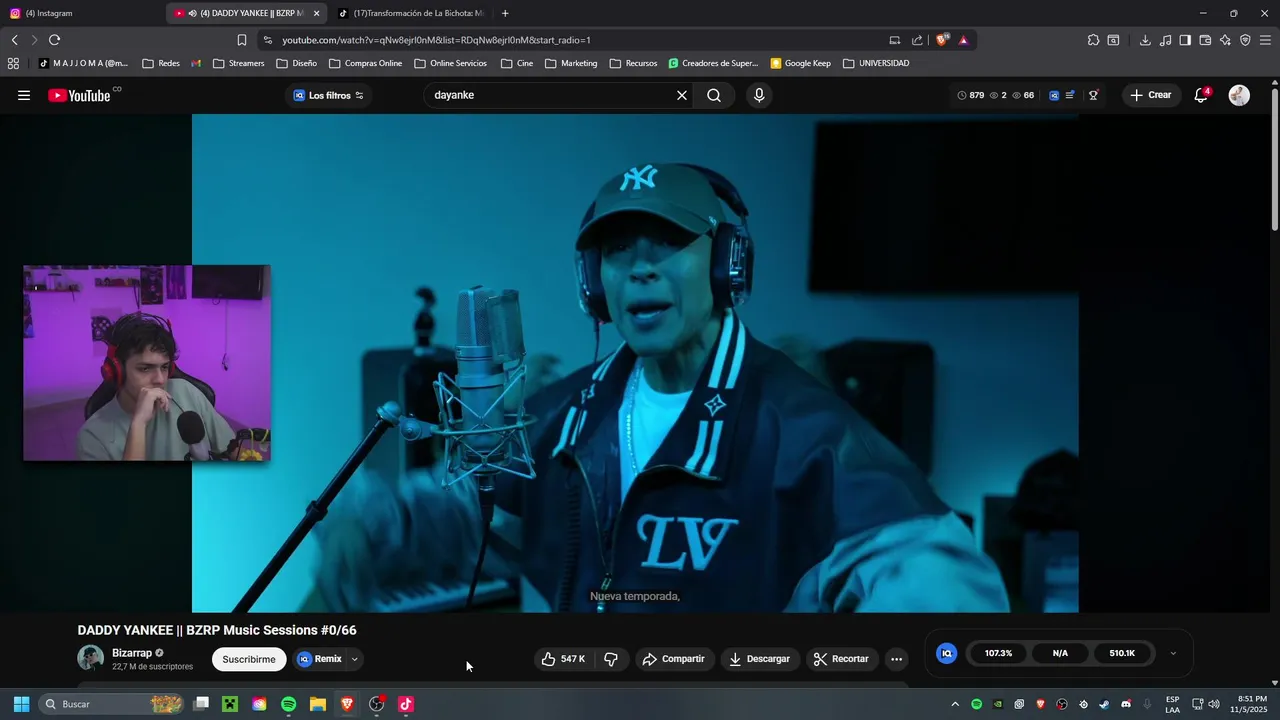Open a new browser tab
The height and width of the screenshot is (720, 1280).
pyautogui.click(x=505, y=13)
